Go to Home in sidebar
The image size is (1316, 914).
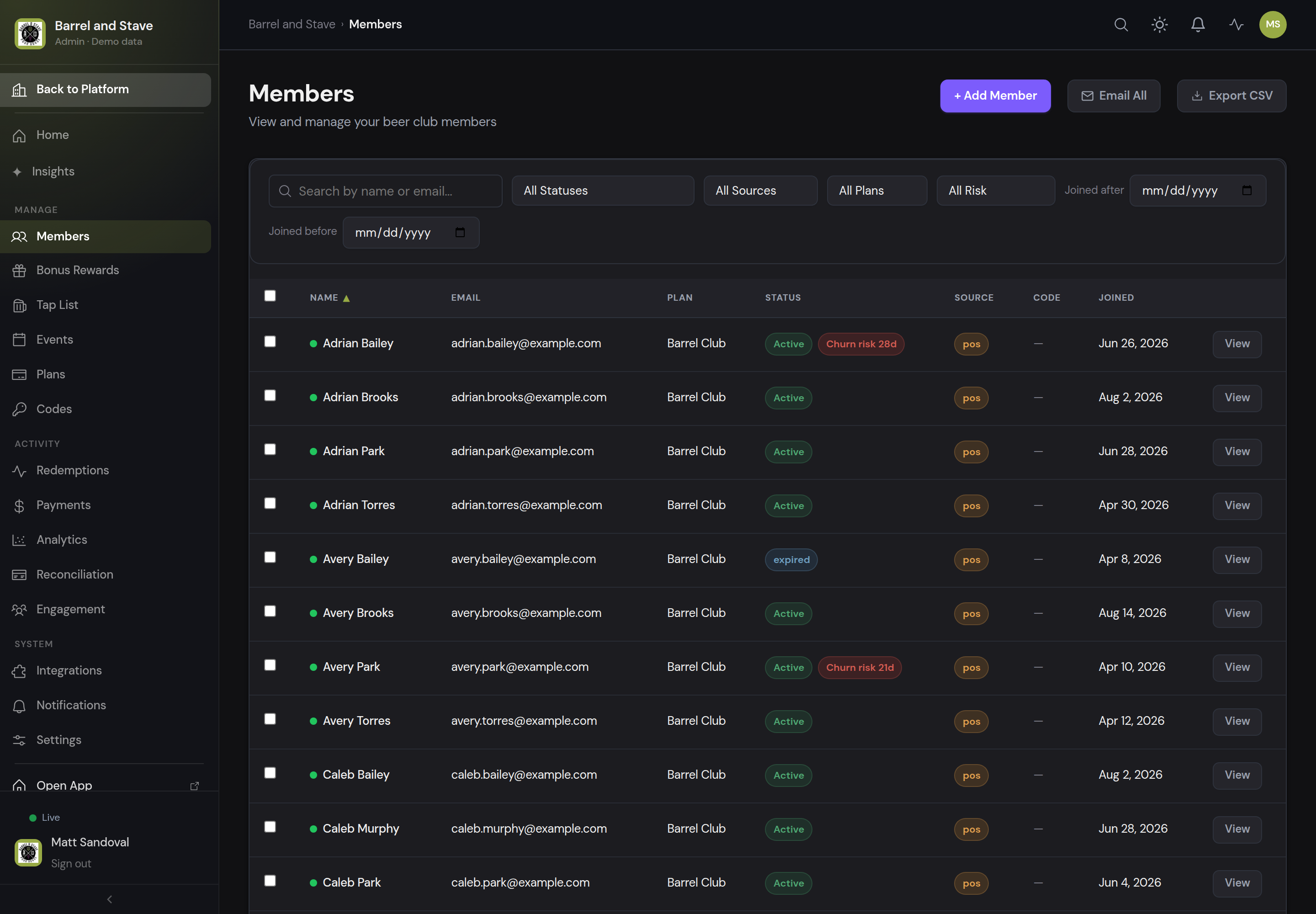pyautogui.click(x=106, y=135)
